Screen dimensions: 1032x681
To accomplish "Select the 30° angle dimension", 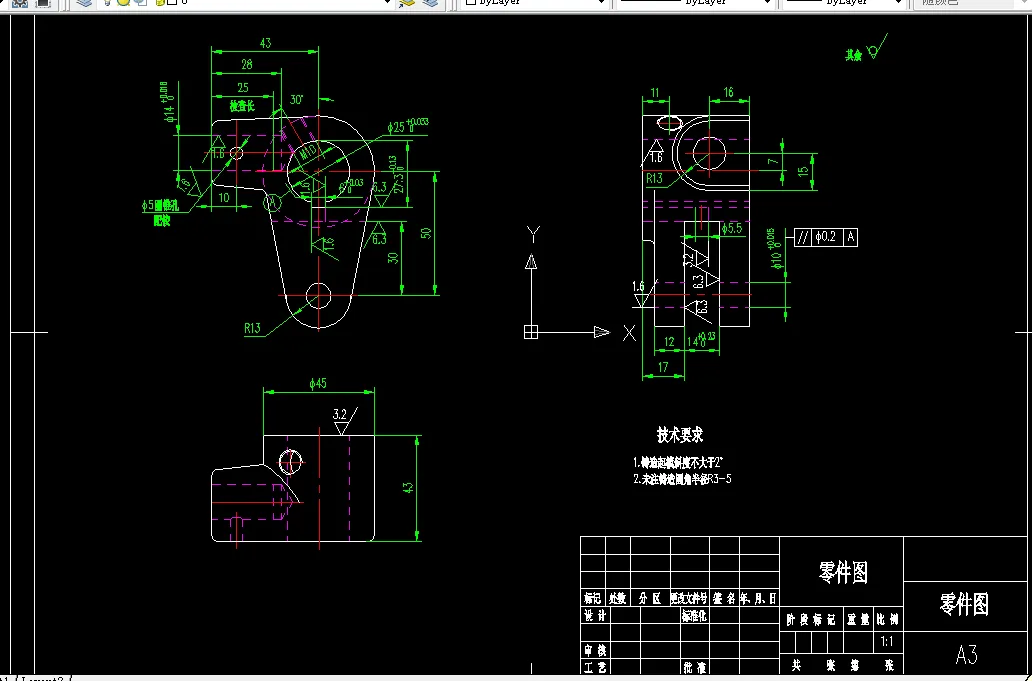I will click(x=296, y=99).
